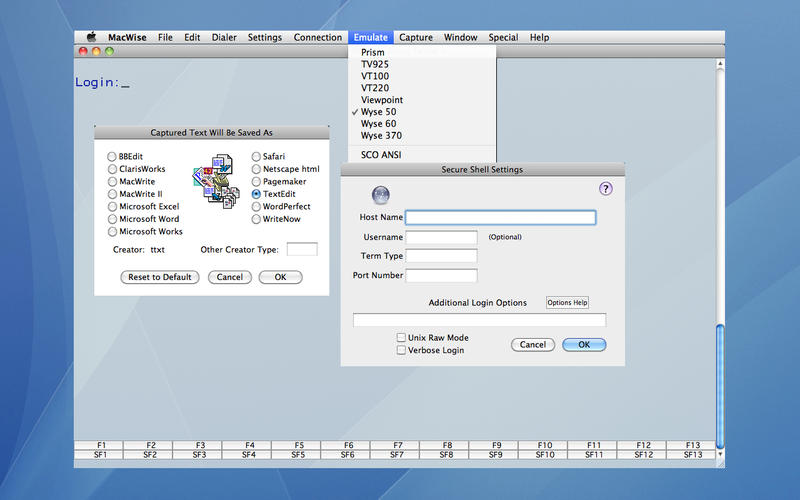Select VT100 from the Emulate menu

422,76
